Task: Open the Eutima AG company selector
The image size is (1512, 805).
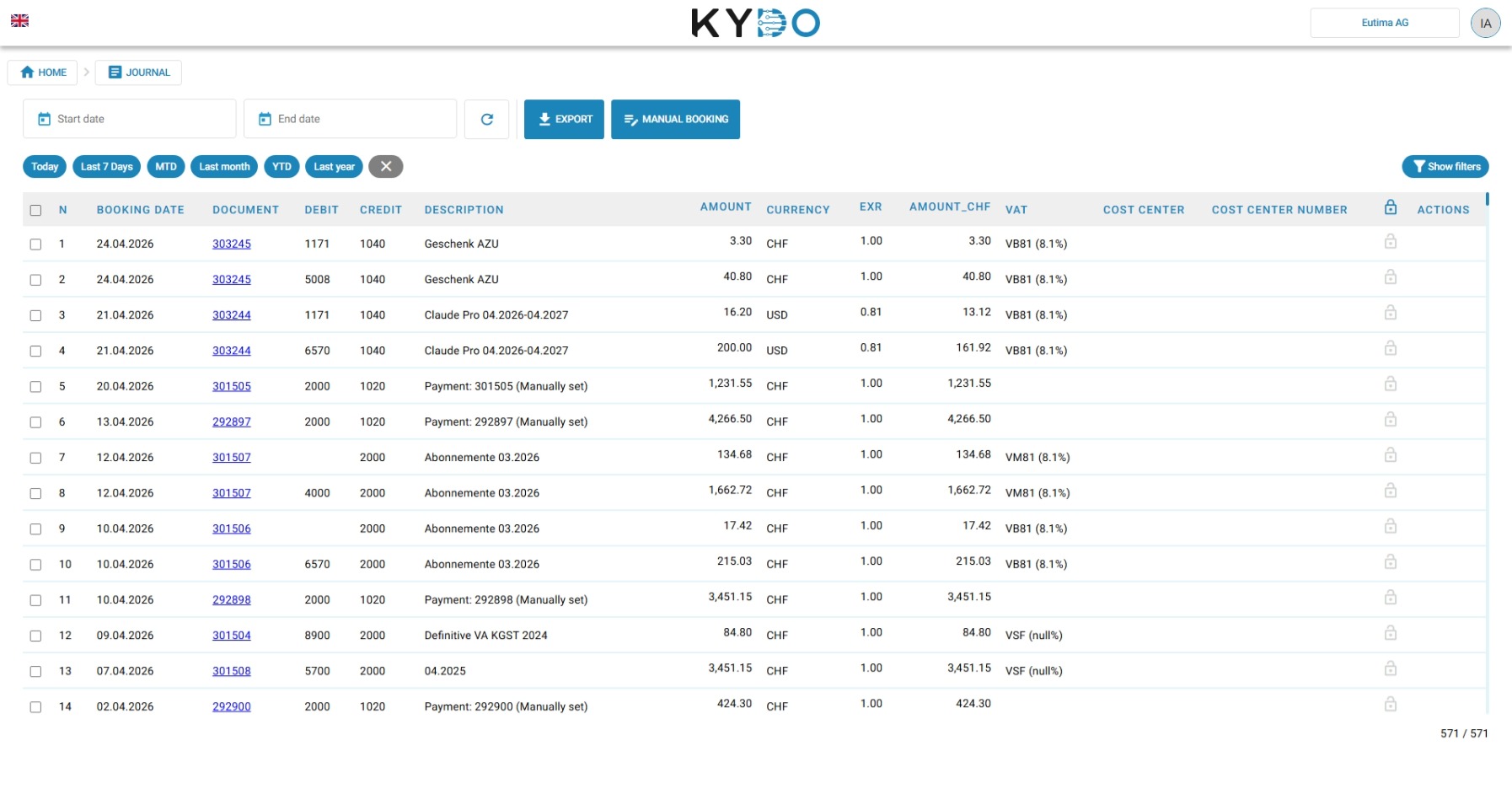Action: (x=1384, y=23)
